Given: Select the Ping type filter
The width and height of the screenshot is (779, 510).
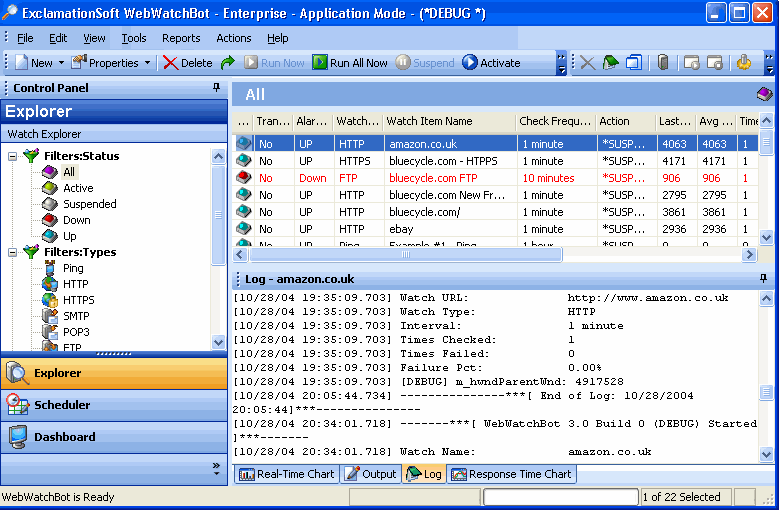Looking at the screenshot, I should pos(73,268).
